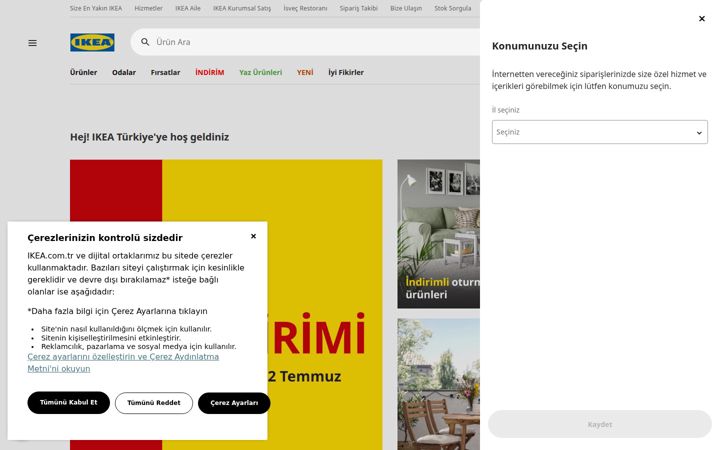This screenshot has height=450, width=720.
Task: Accept all cookies with Tümünü Kabul Et
Action: pyautogui.click(x=68, y=403)
